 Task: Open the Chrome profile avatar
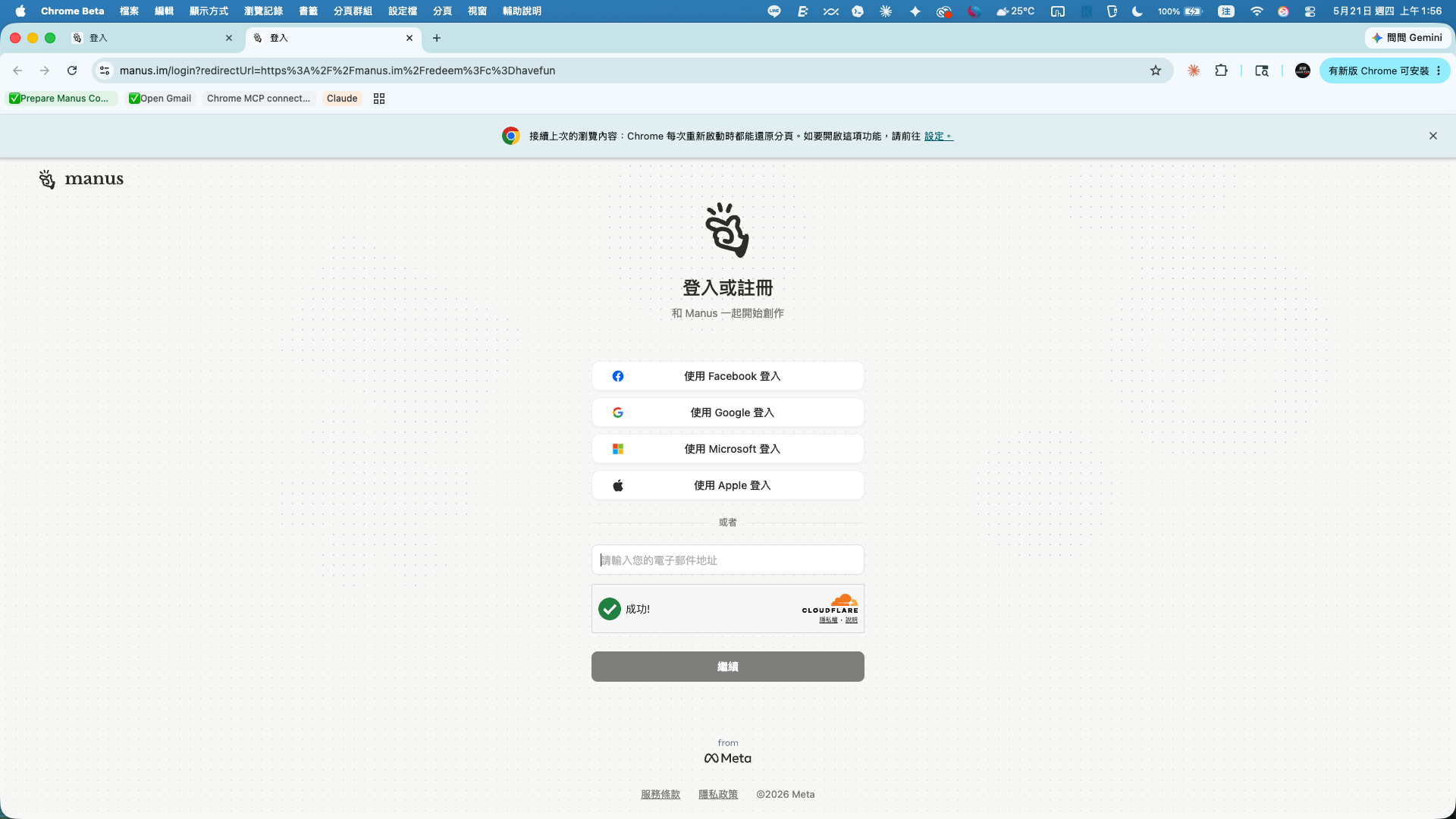1303,71
